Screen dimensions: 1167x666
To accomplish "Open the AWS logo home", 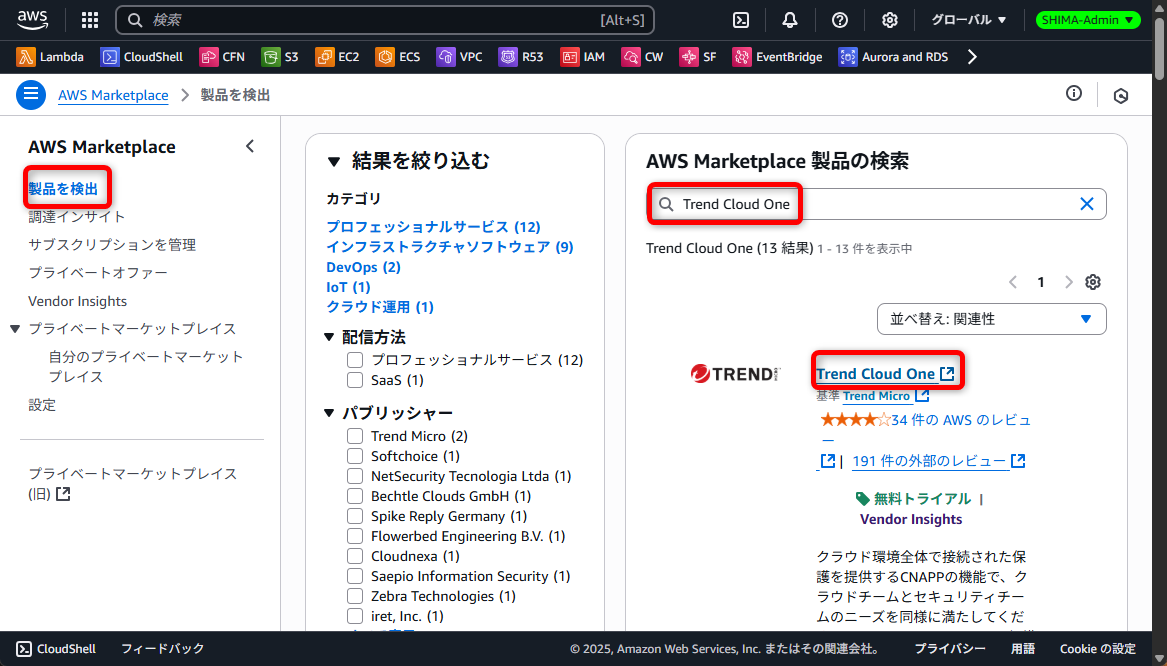I will (32, 20).
